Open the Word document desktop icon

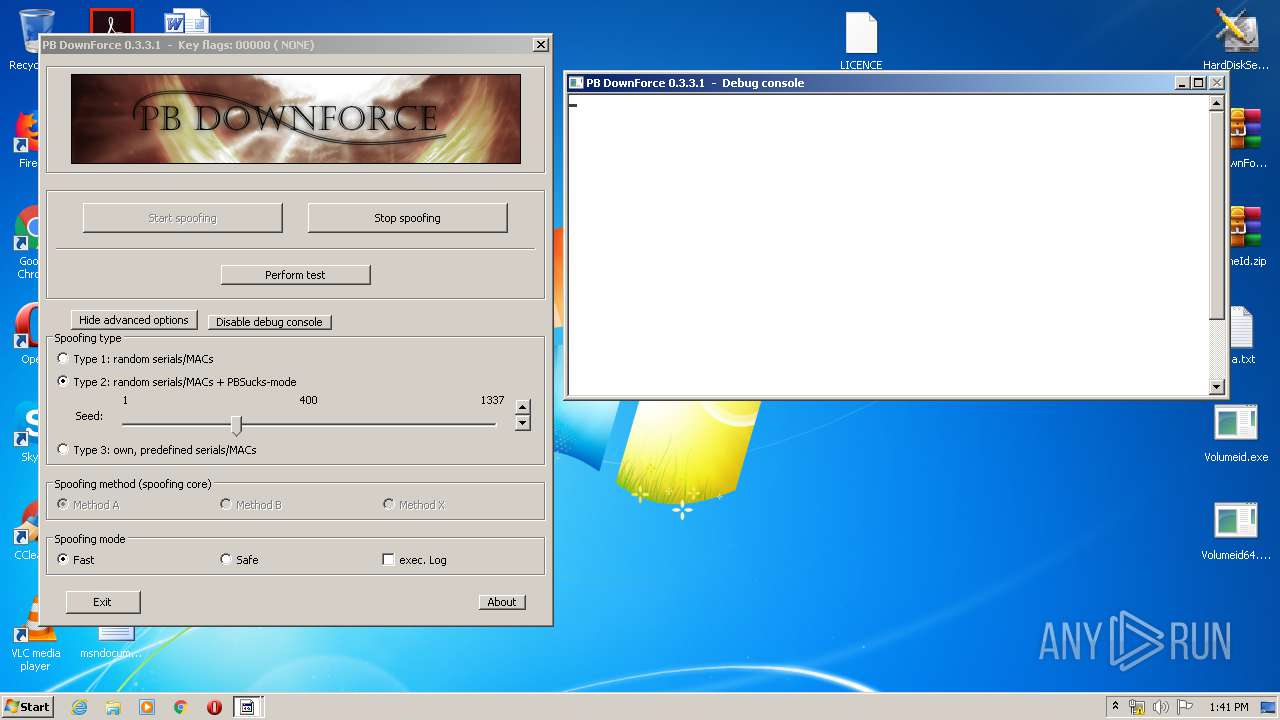click(188, 22)
